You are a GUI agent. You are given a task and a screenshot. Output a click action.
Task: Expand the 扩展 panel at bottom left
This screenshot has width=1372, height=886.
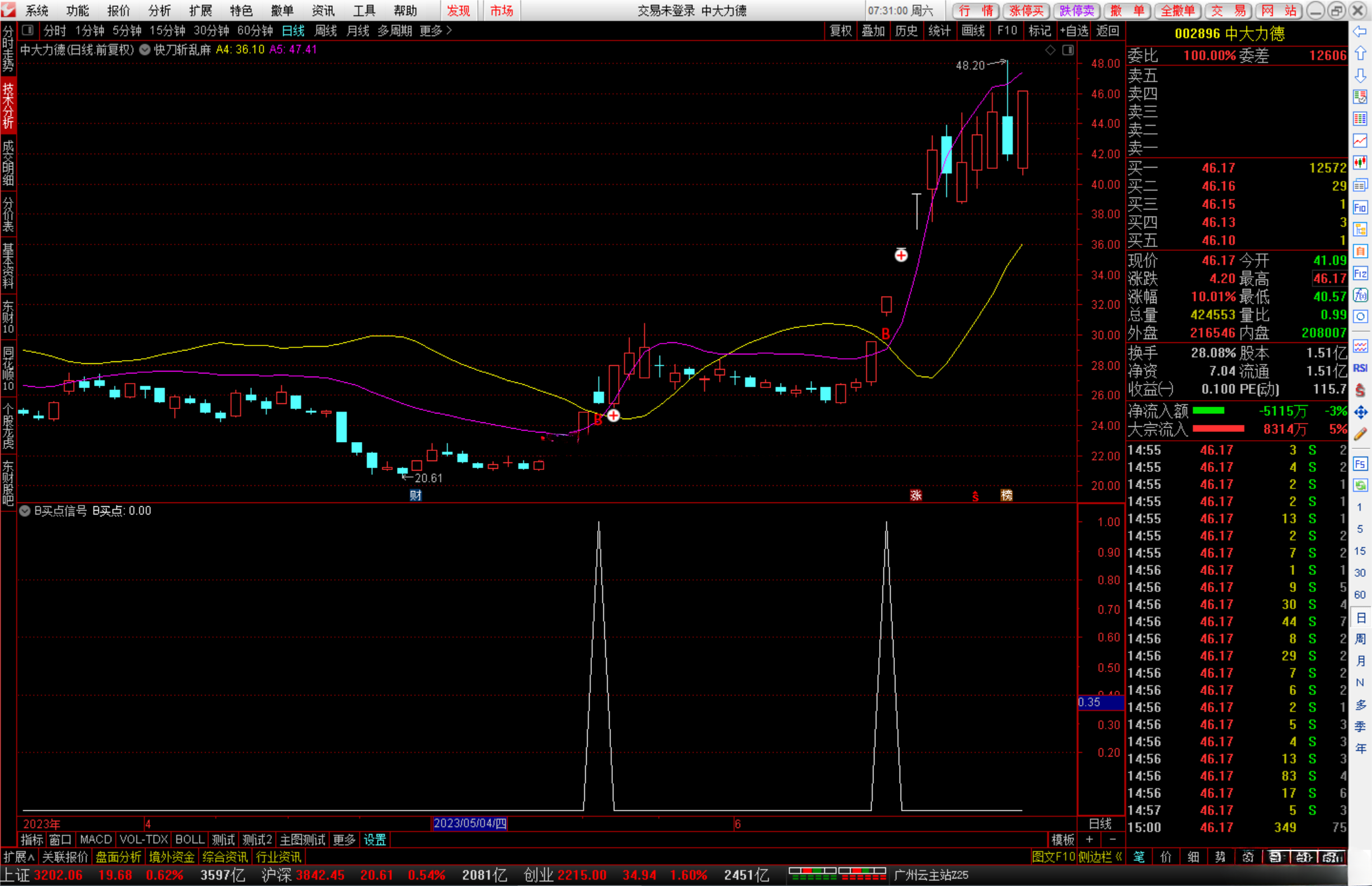click(18, 857)
